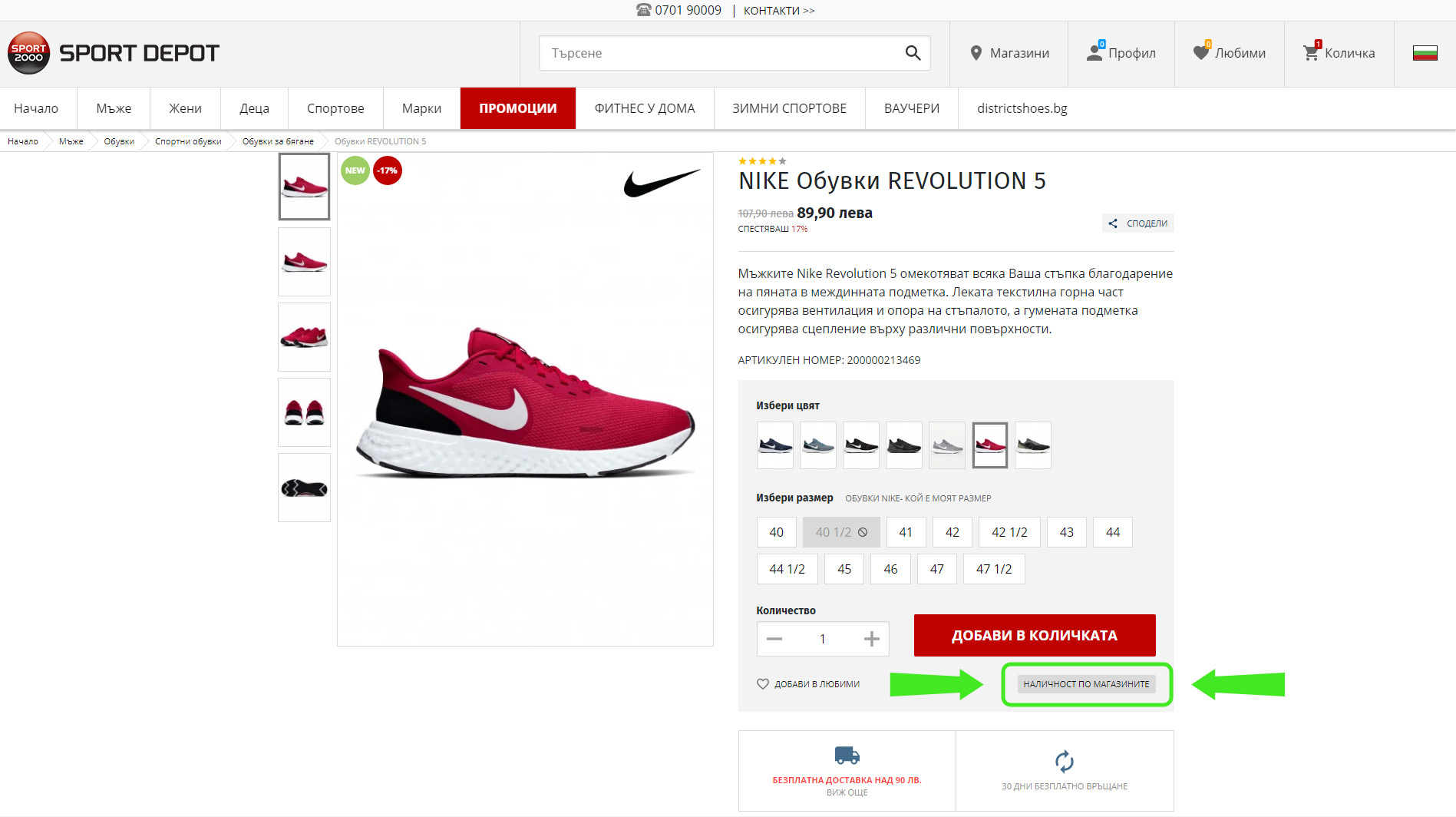This screenshot has height=817, width=1456.
Task: Choose the navy blue shoe color
Action: [x=775, y=445]
